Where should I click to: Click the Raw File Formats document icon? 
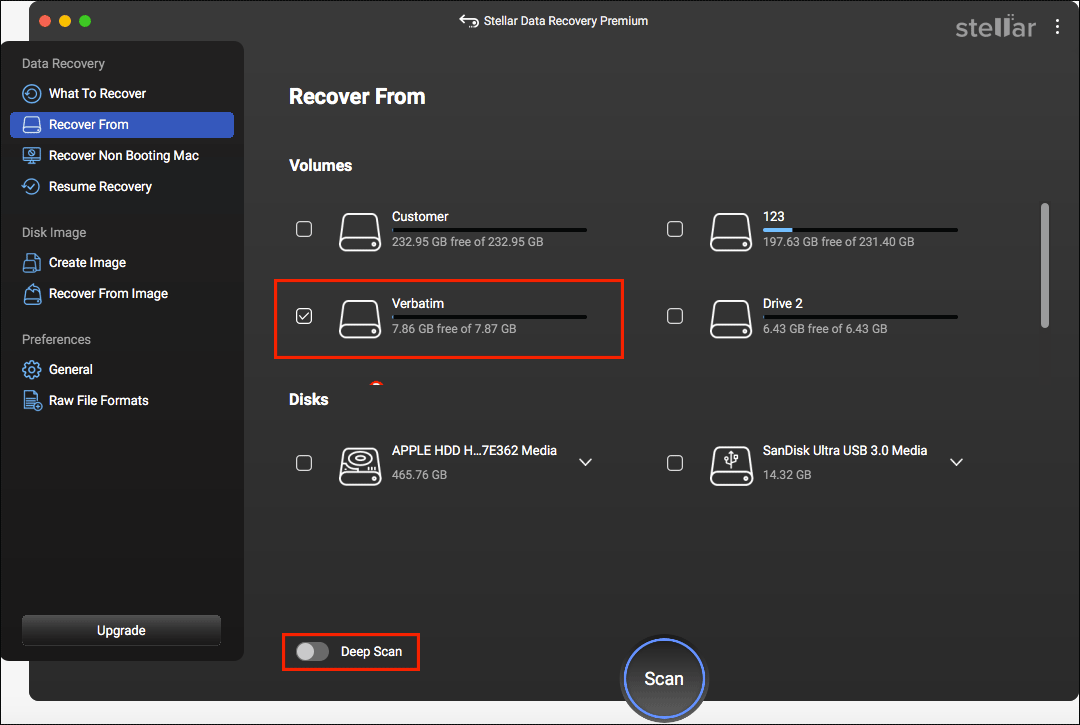pos(32,401)
